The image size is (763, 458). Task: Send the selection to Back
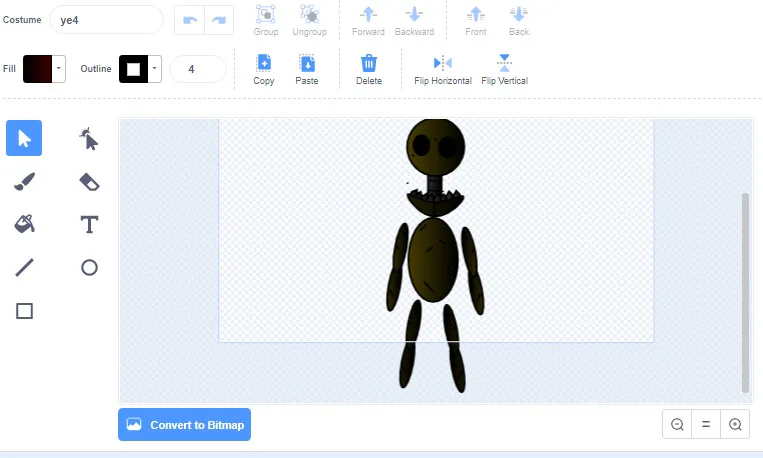519,21
